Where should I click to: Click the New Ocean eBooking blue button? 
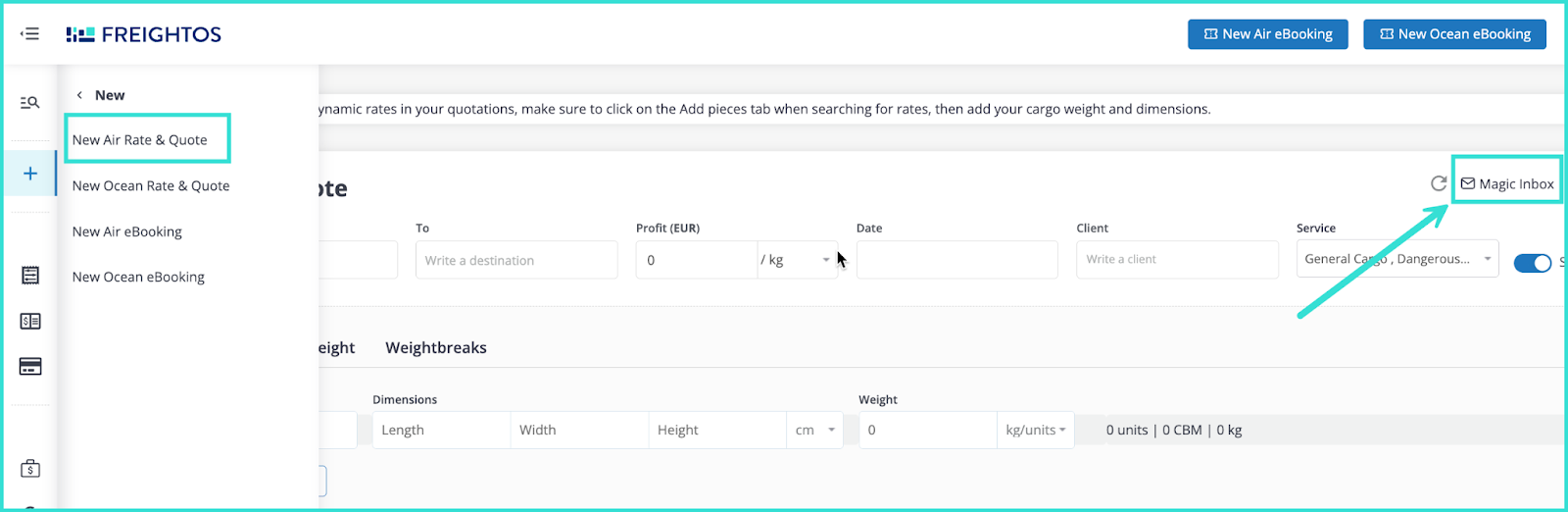1454,34
